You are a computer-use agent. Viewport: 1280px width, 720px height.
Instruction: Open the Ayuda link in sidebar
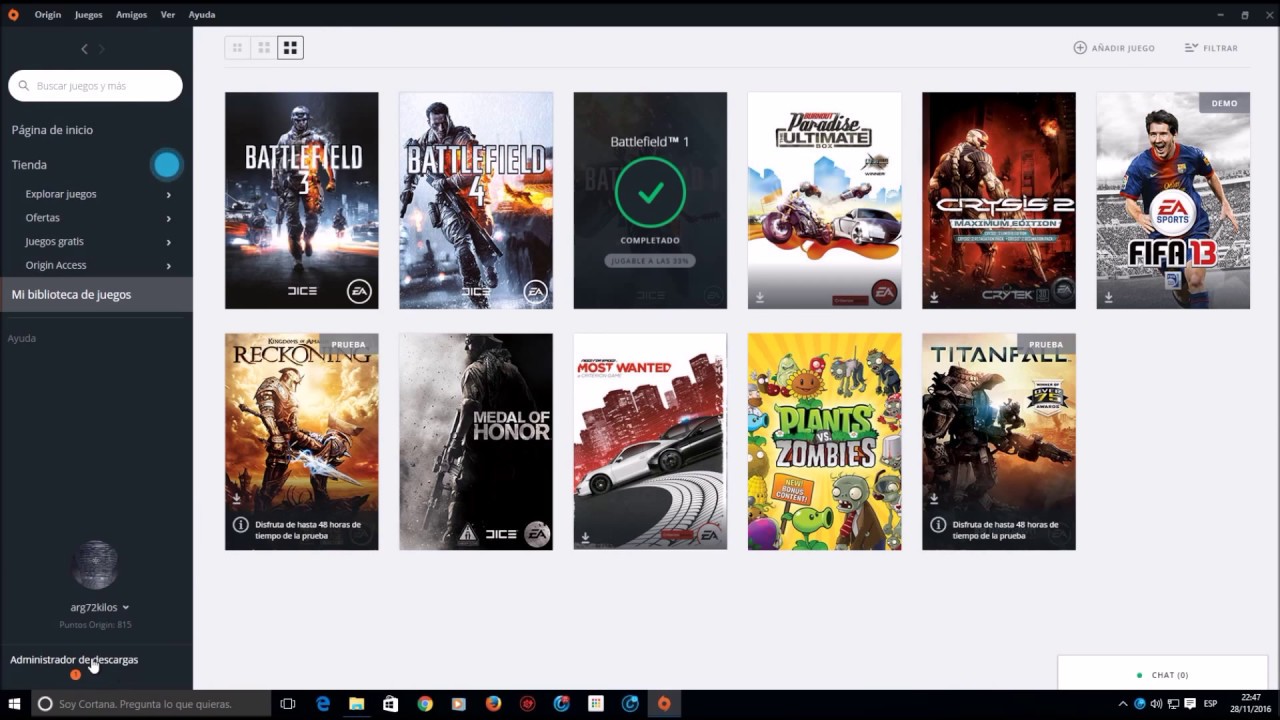point(22,338)
